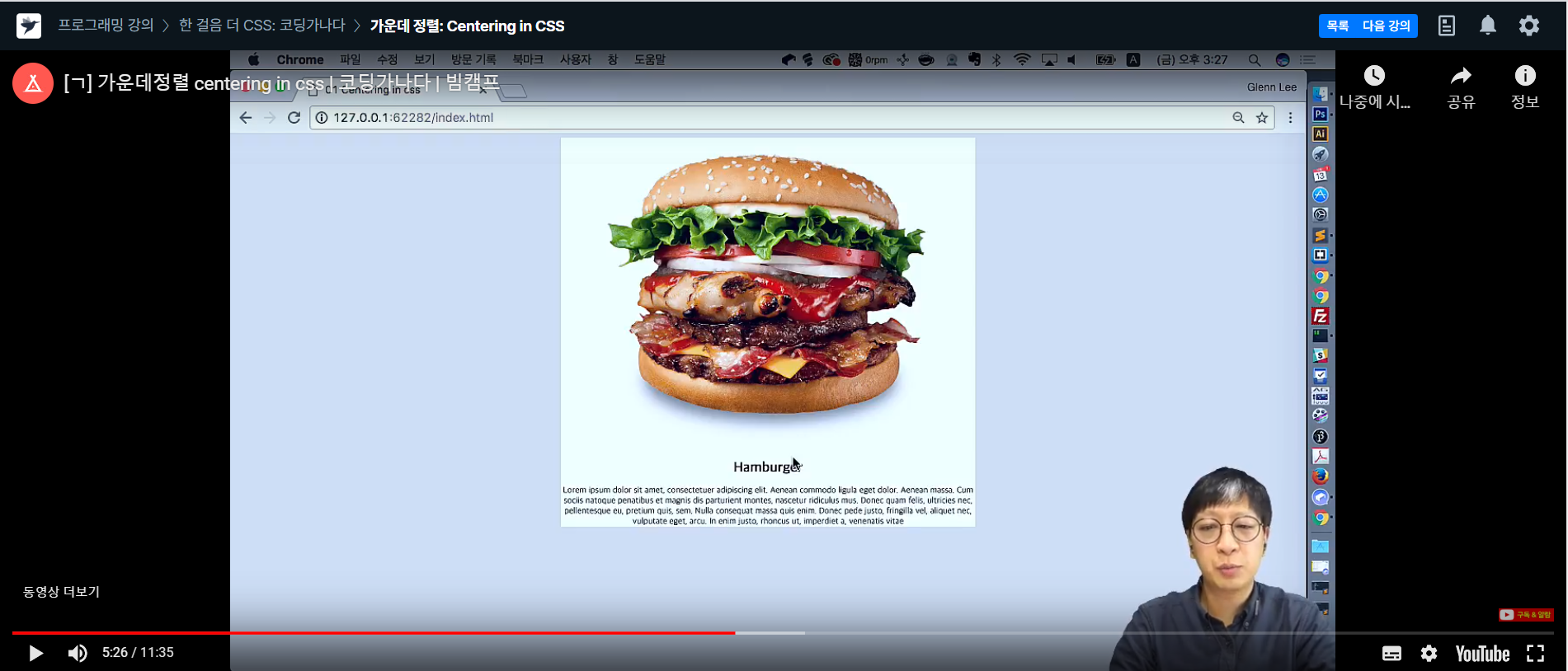Toggle subtitles/captions button

click(1391, 654)
